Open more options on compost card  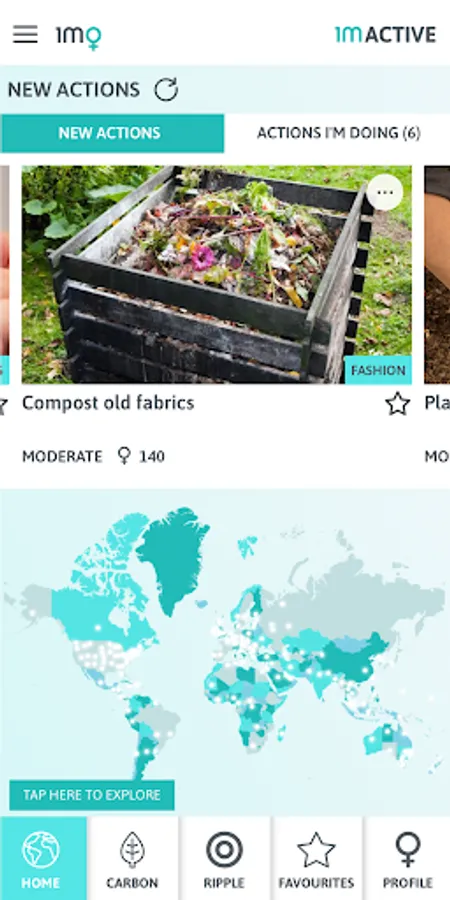(385, 192)
